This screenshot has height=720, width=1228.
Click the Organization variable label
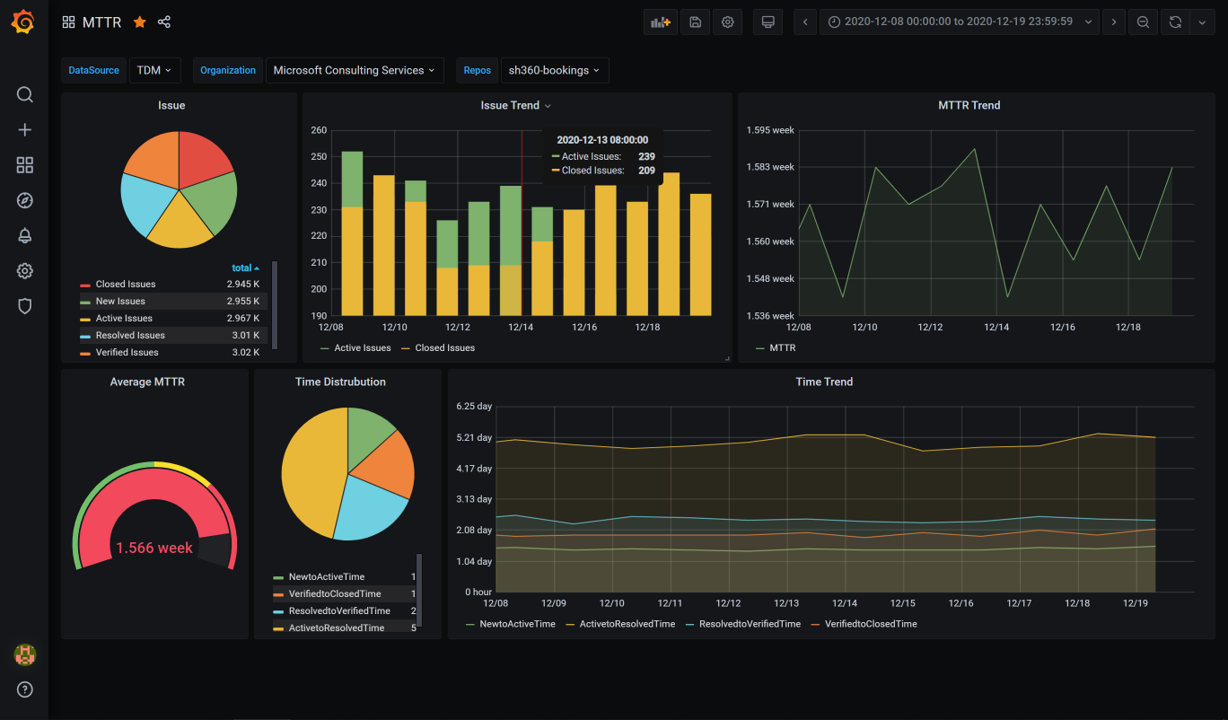[x=228, y=70]
